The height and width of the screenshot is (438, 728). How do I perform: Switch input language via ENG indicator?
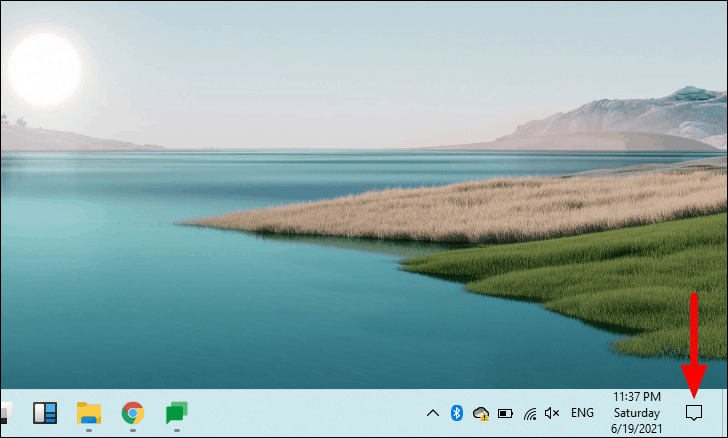(582, 412)
